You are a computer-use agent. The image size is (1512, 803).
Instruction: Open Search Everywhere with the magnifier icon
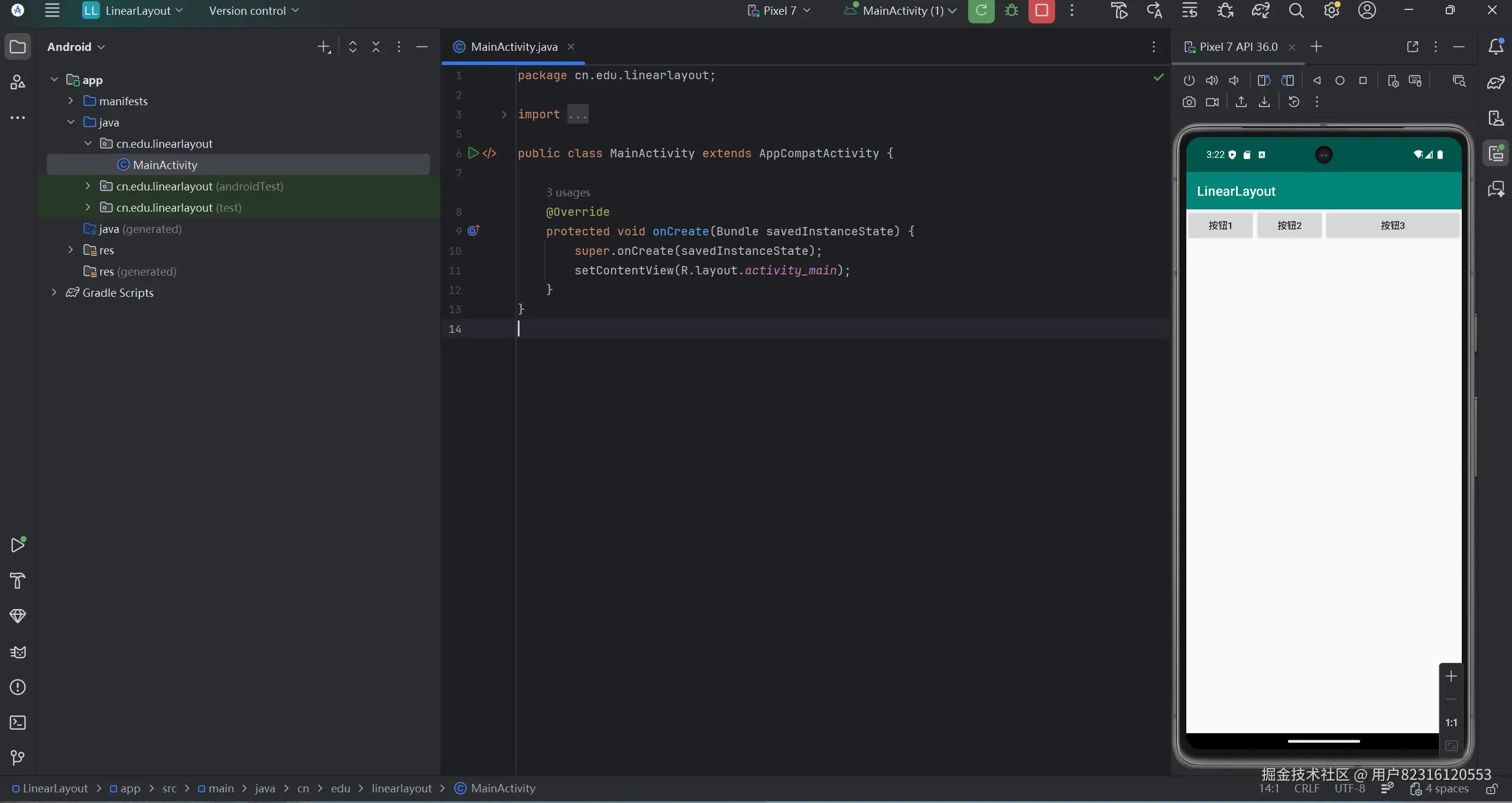click(x=1296, y=11)
